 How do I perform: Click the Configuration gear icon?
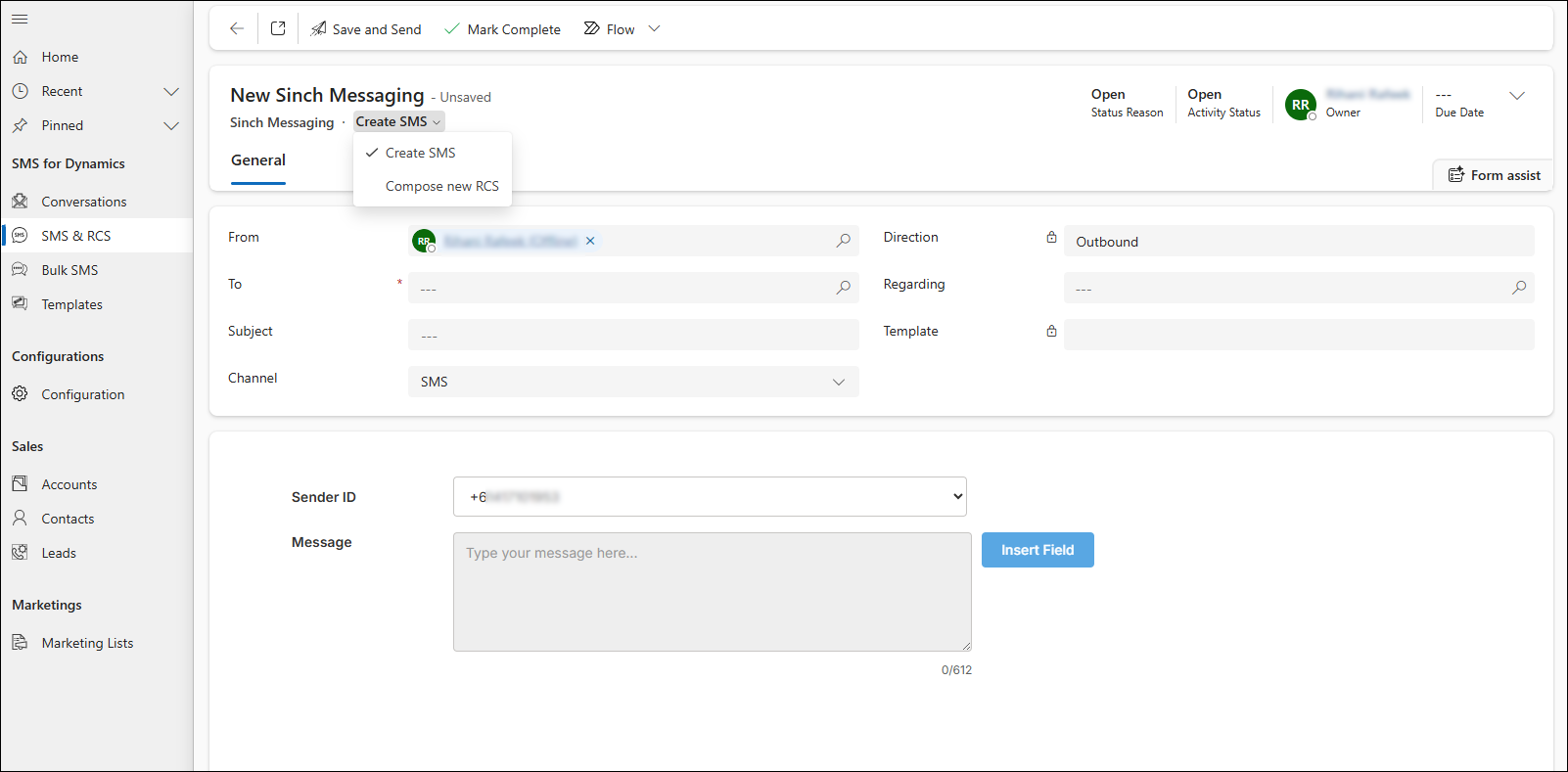pyautogui.click(x=20, y=394)
